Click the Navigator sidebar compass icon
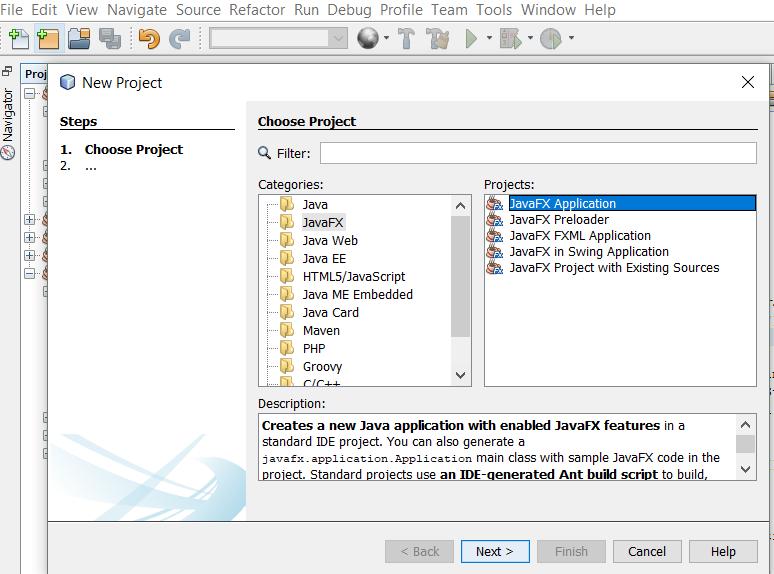The height and width of the screenshot is (574, 774). point(7,153)
